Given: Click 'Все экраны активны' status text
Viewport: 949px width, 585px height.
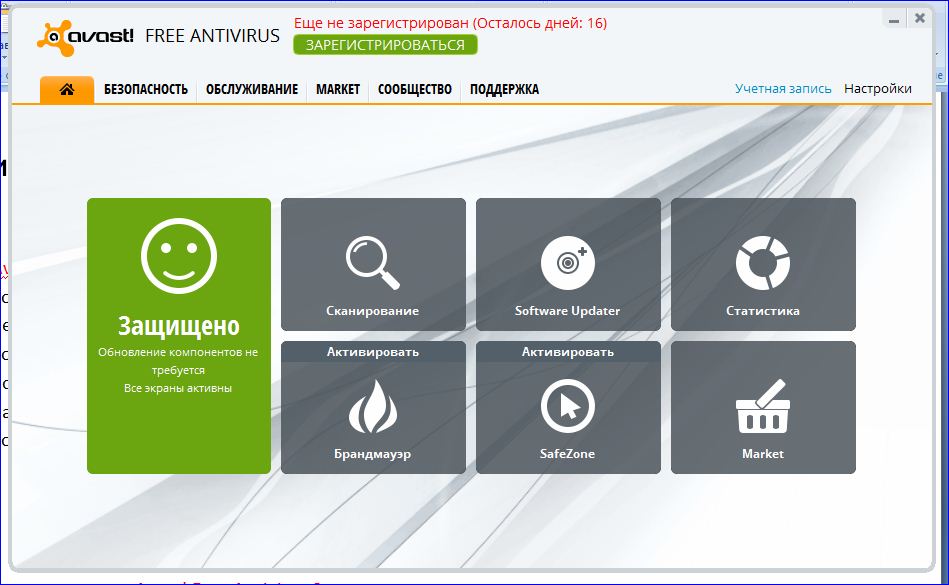Looking at the screenshot, I should pos(178,388).
